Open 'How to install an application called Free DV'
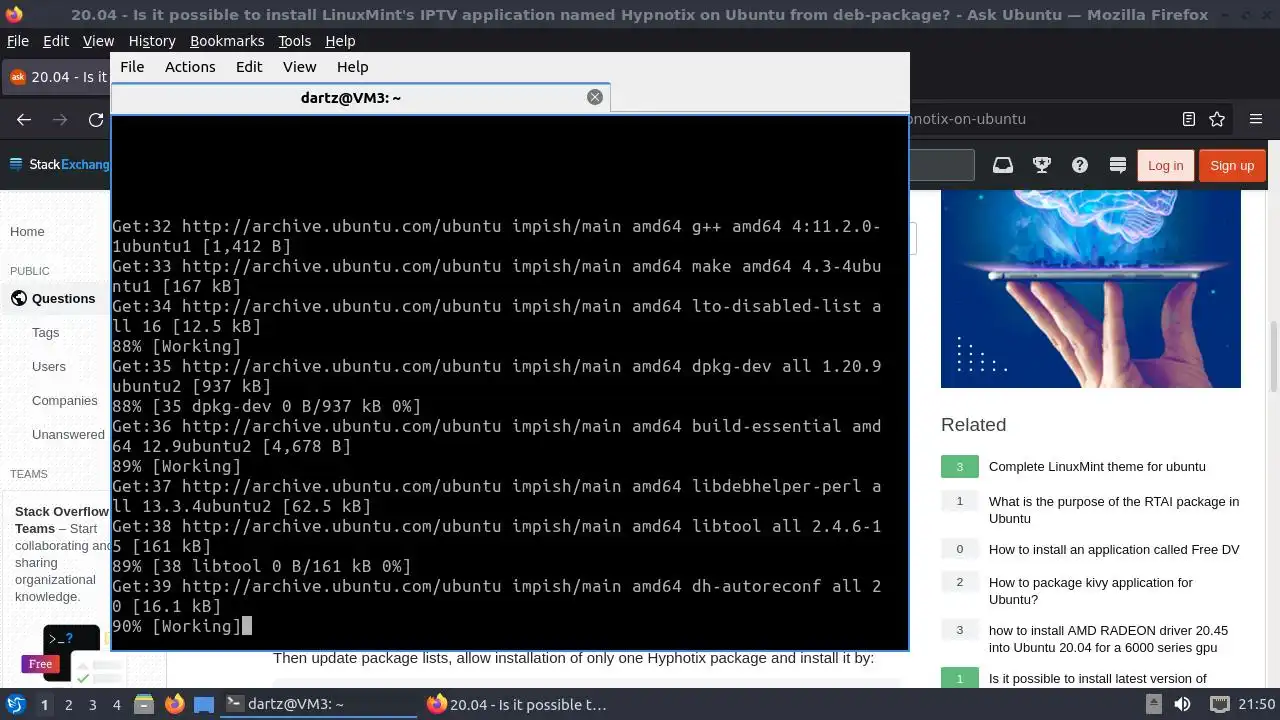The image size is (1280, 720). [1114, 549]
